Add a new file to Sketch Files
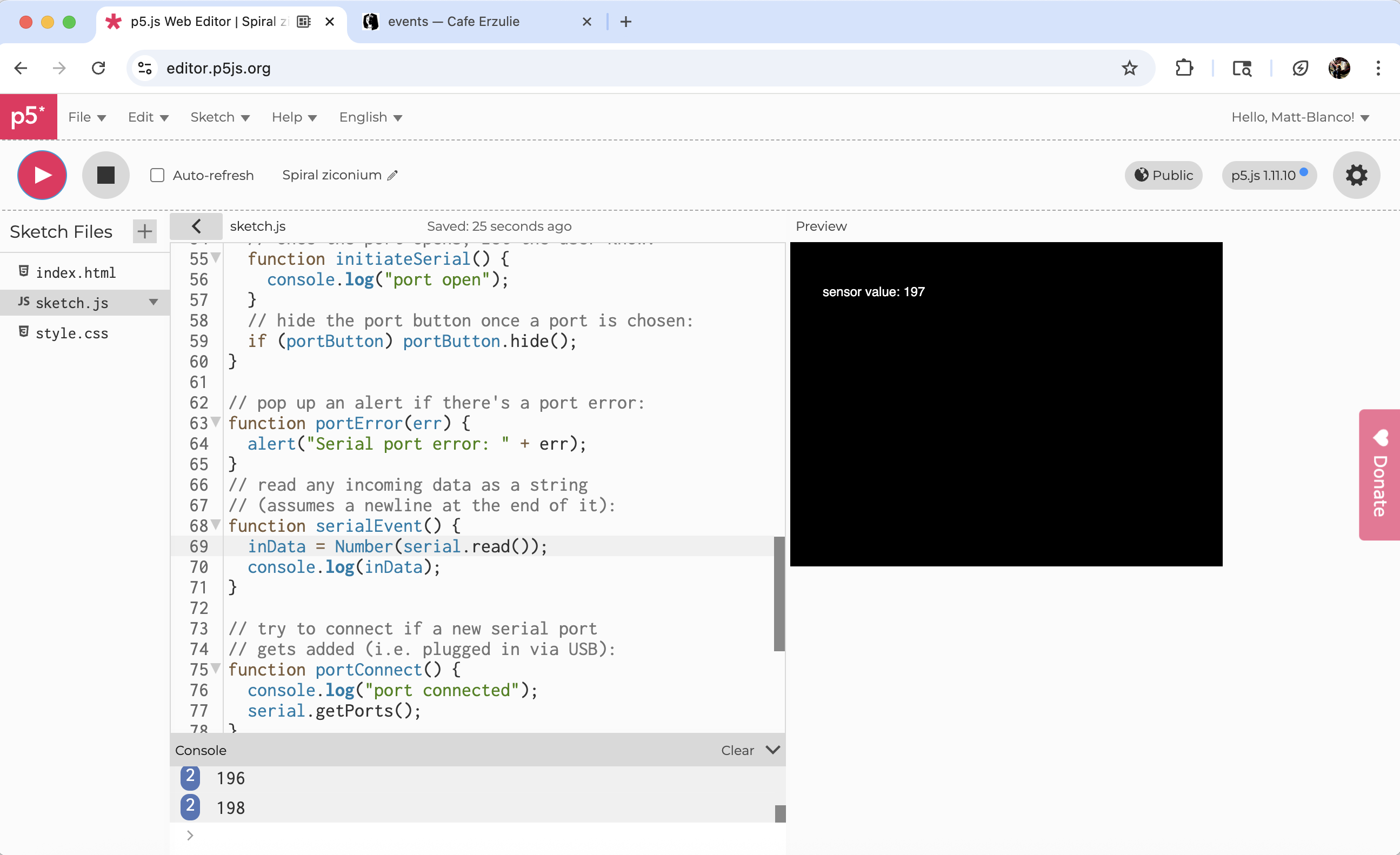The image size is (1400, 855). [x=144, y=231]
